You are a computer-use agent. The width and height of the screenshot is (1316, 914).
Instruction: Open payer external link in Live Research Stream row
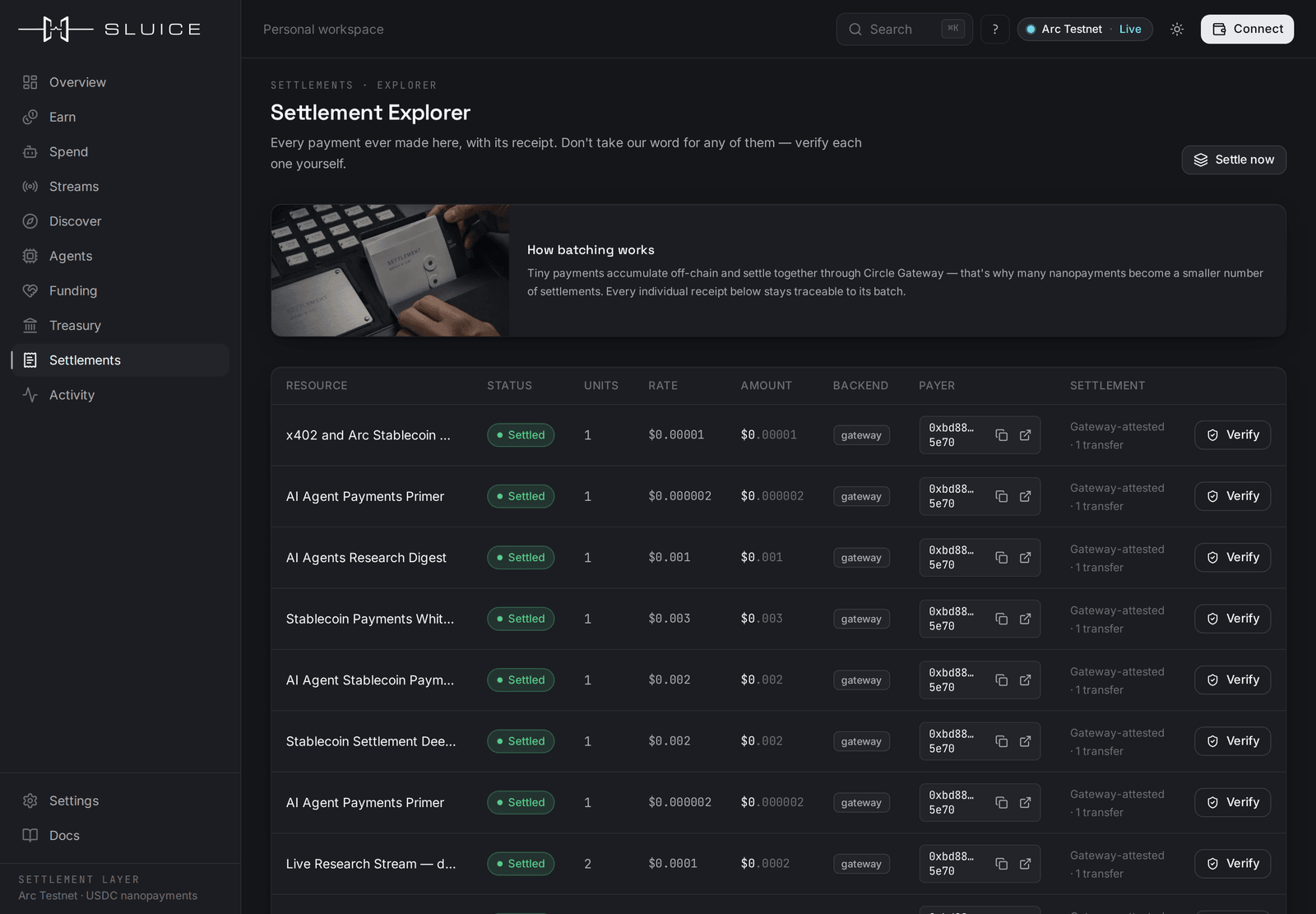(x=1025, y=864)
